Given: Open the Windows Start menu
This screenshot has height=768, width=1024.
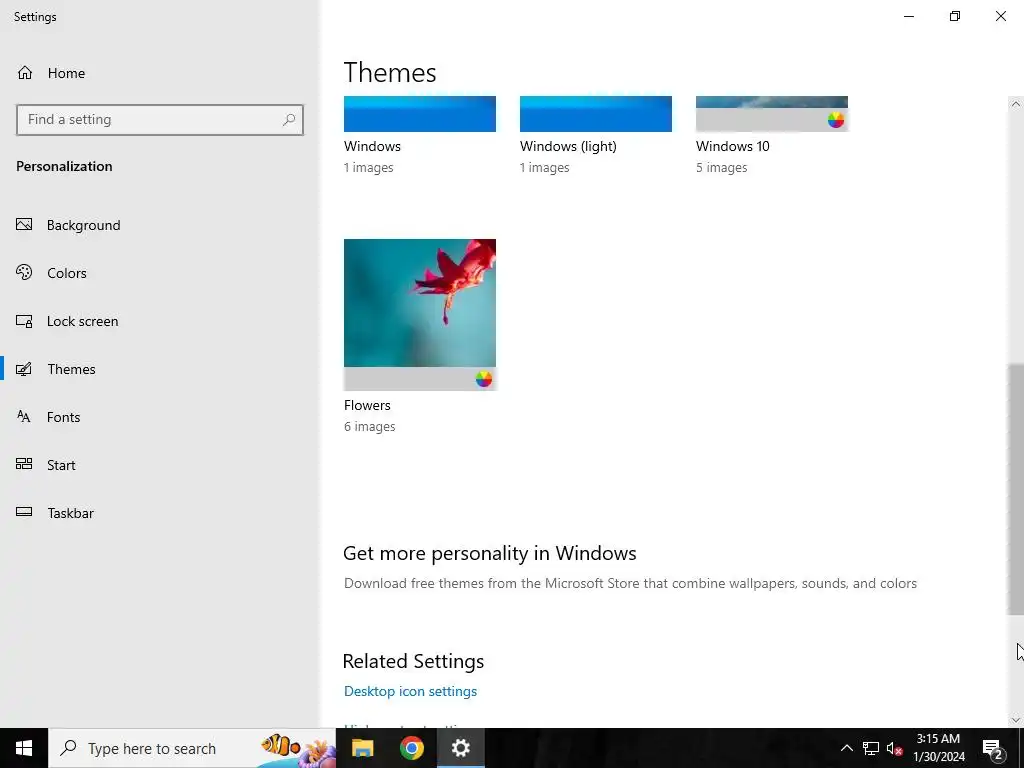Looking at the screenshot, I should pyautogui.click(x=24, y=748).
